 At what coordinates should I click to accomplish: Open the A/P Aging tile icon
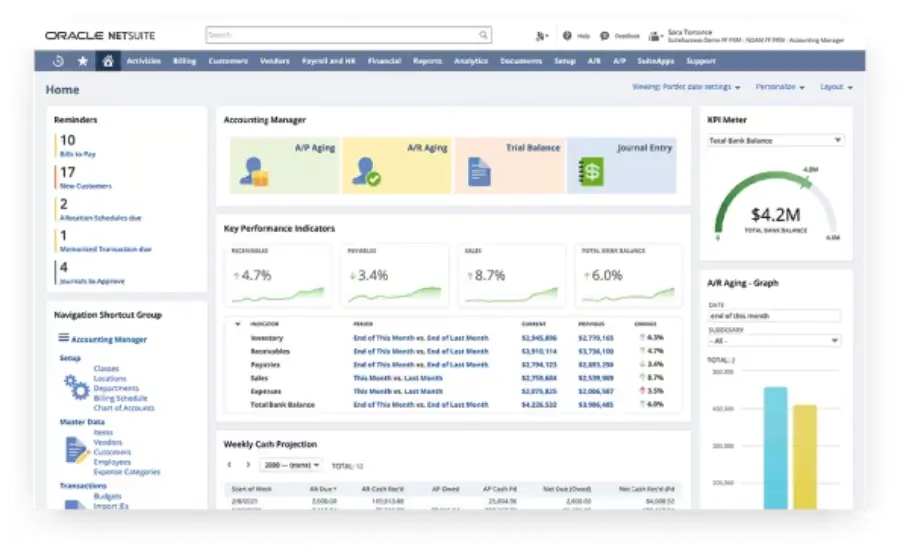(254, 172)
